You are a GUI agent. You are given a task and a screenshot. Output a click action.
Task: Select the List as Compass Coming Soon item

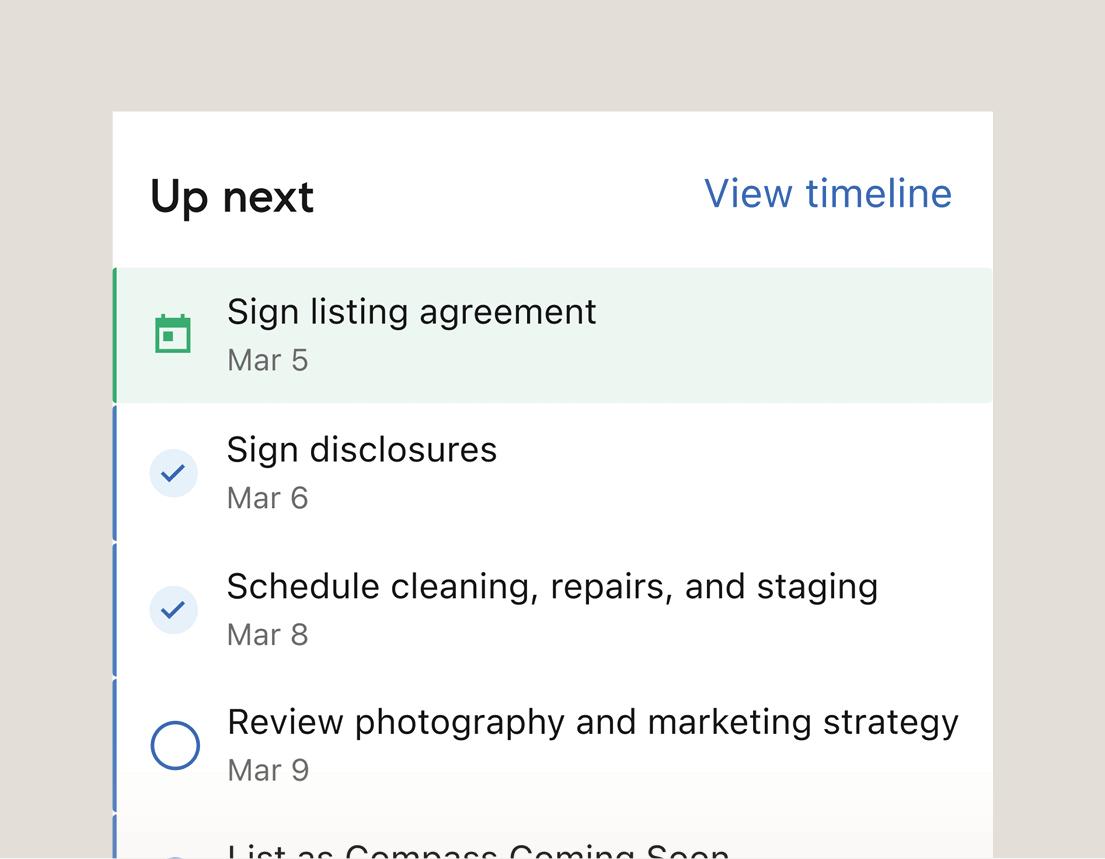[478, 851]
